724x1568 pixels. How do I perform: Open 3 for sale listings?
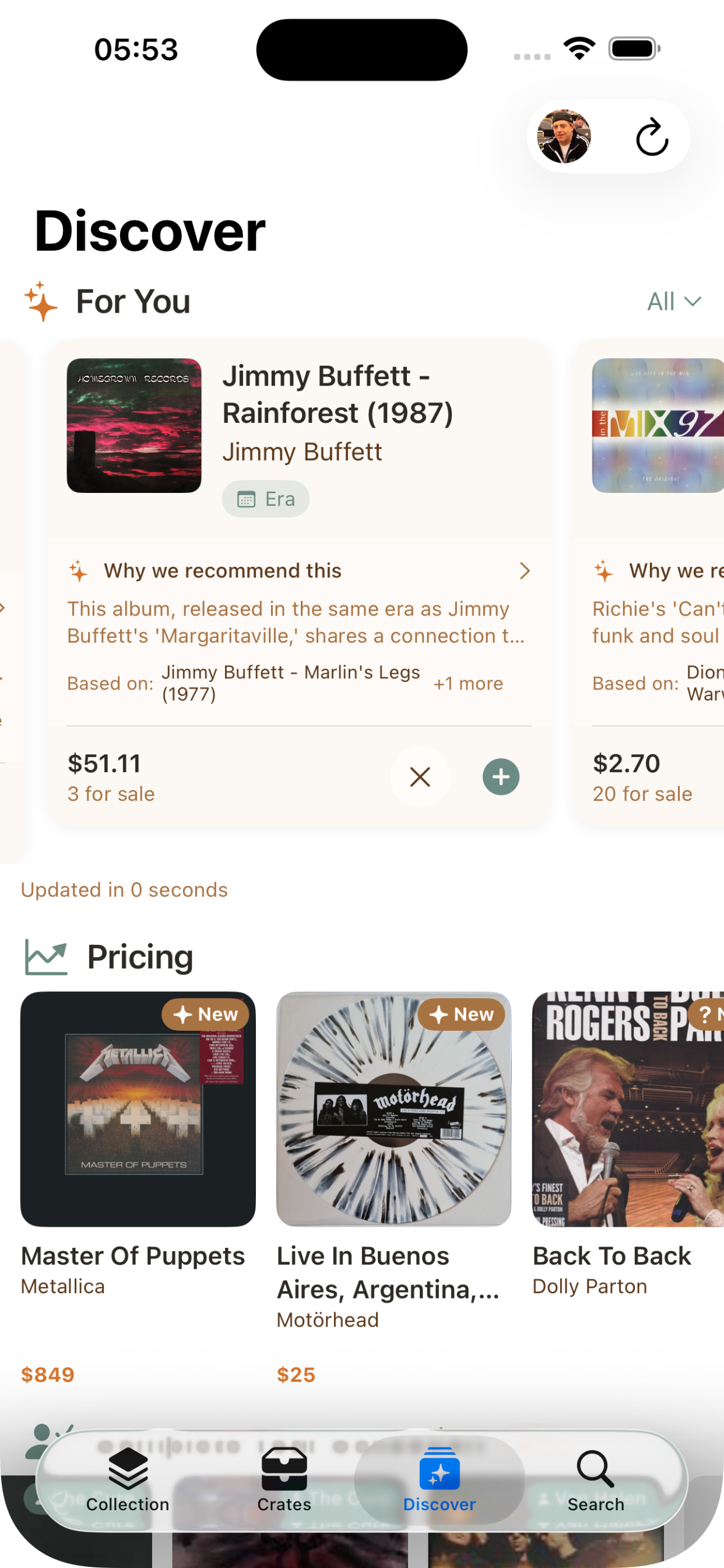111,793
